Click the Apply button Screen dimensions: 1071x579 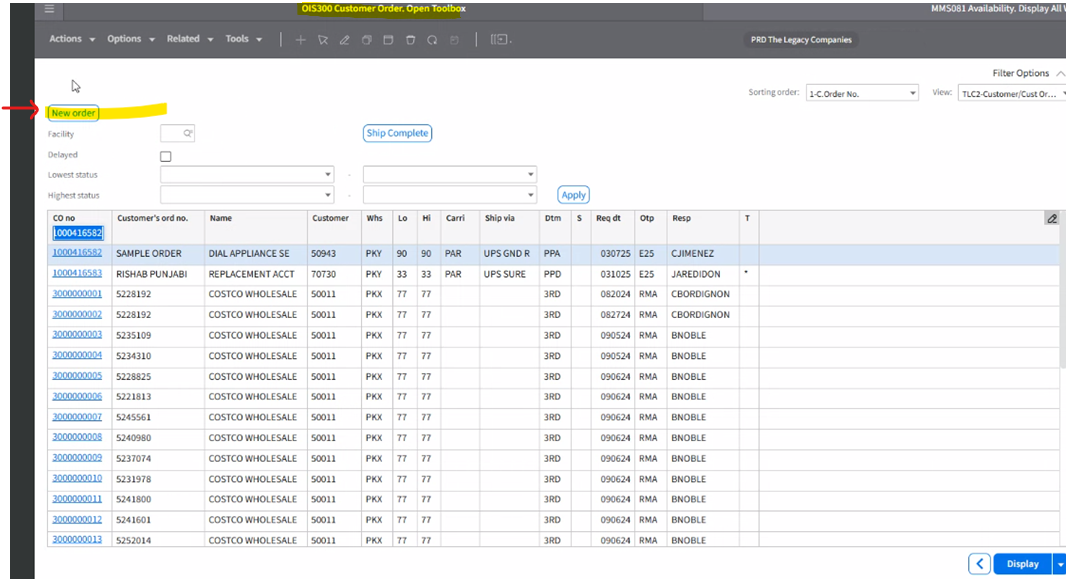coord(573,195)
